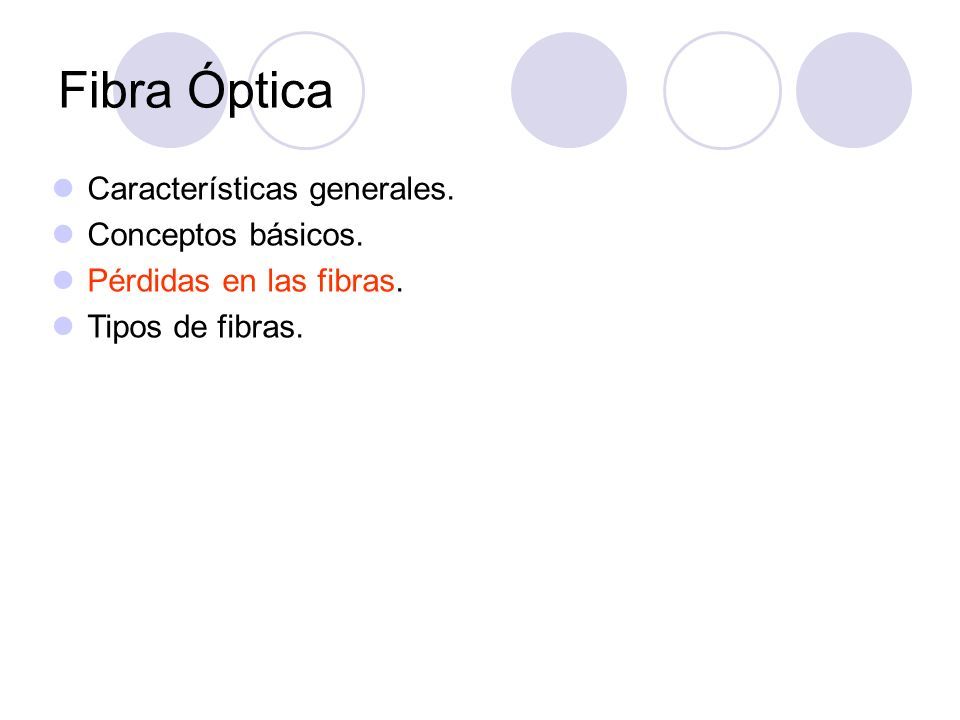Image resolution: width=960 pixels, height=720 pixels.
Task: Click the red "Pérdidas en las fibras" text
Action: (x=241, y=280)
